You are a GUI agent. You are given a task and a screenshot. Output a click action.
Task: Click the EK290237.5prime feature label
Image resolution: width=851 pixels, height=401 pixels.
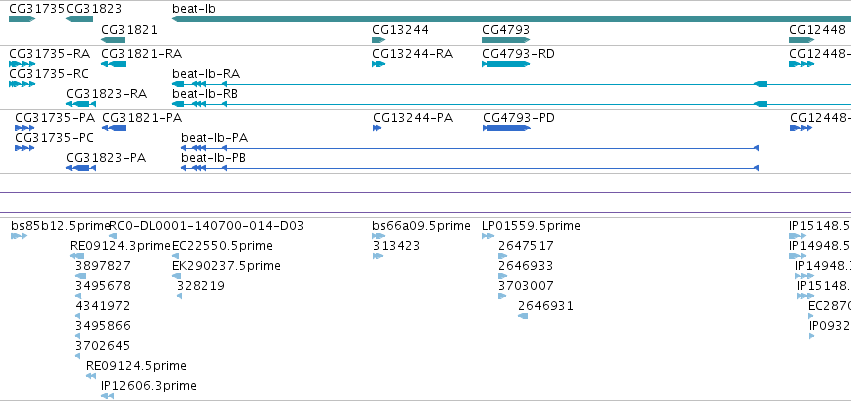coord(226,266)
